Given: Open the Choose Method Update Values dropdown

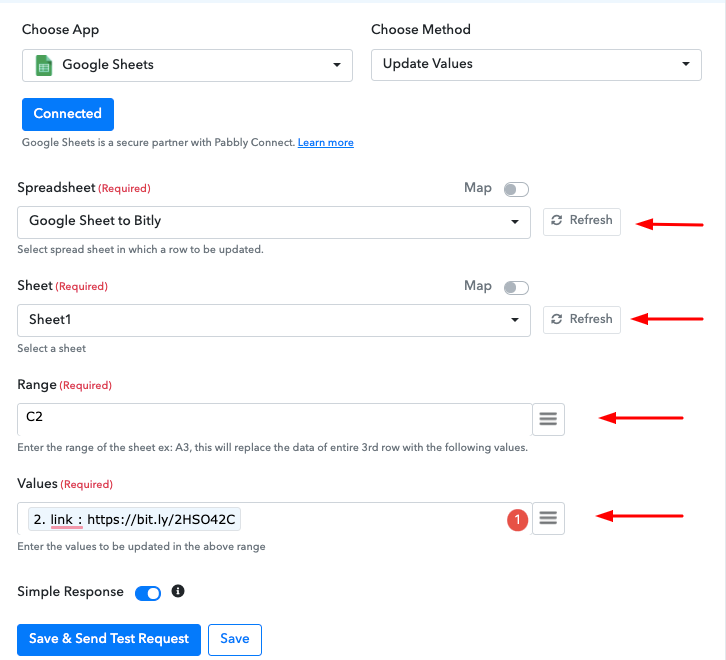Looking at the screenshot, I should click(536, 65).
